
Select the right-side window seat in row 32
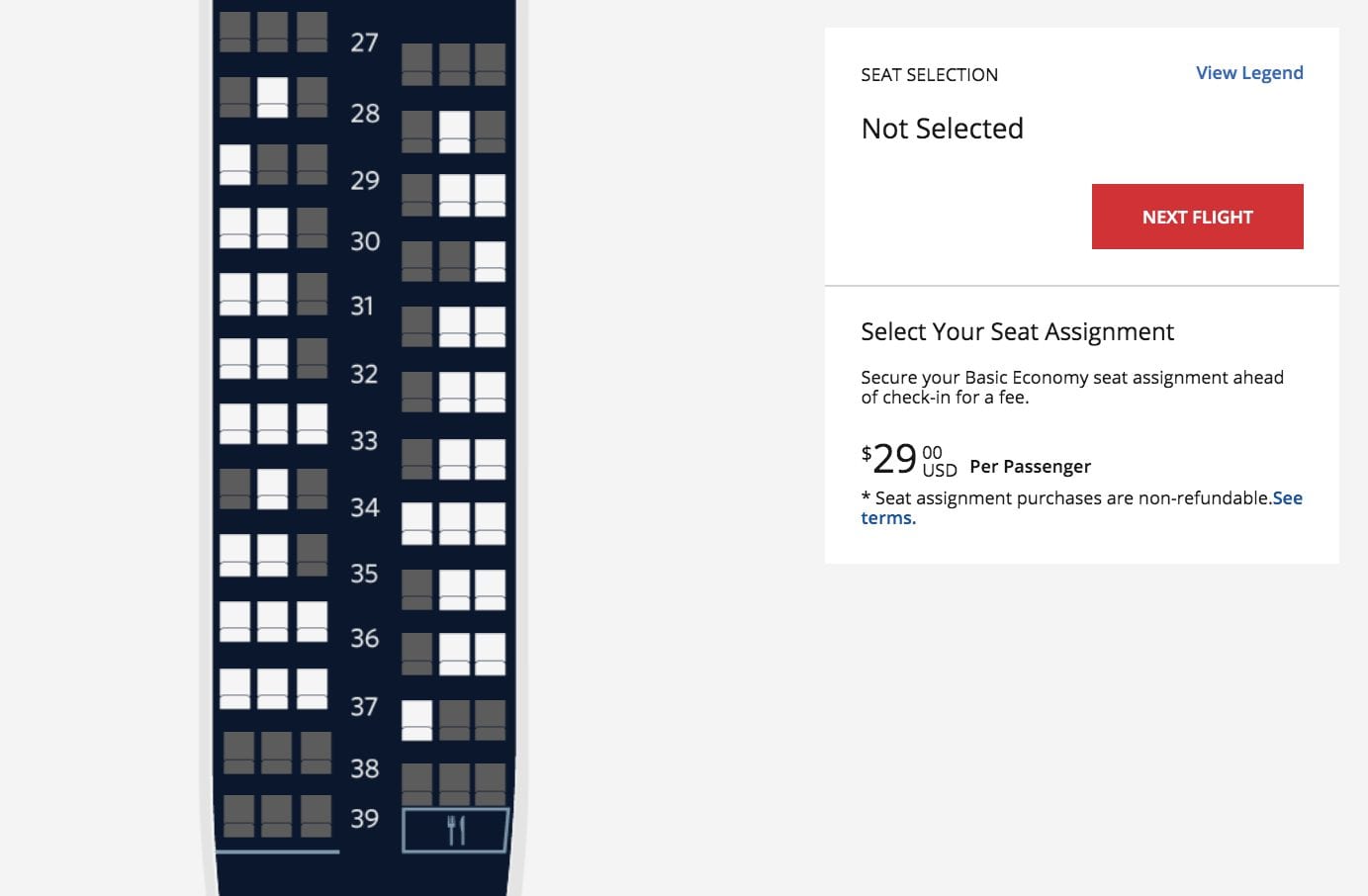point(492,390)
